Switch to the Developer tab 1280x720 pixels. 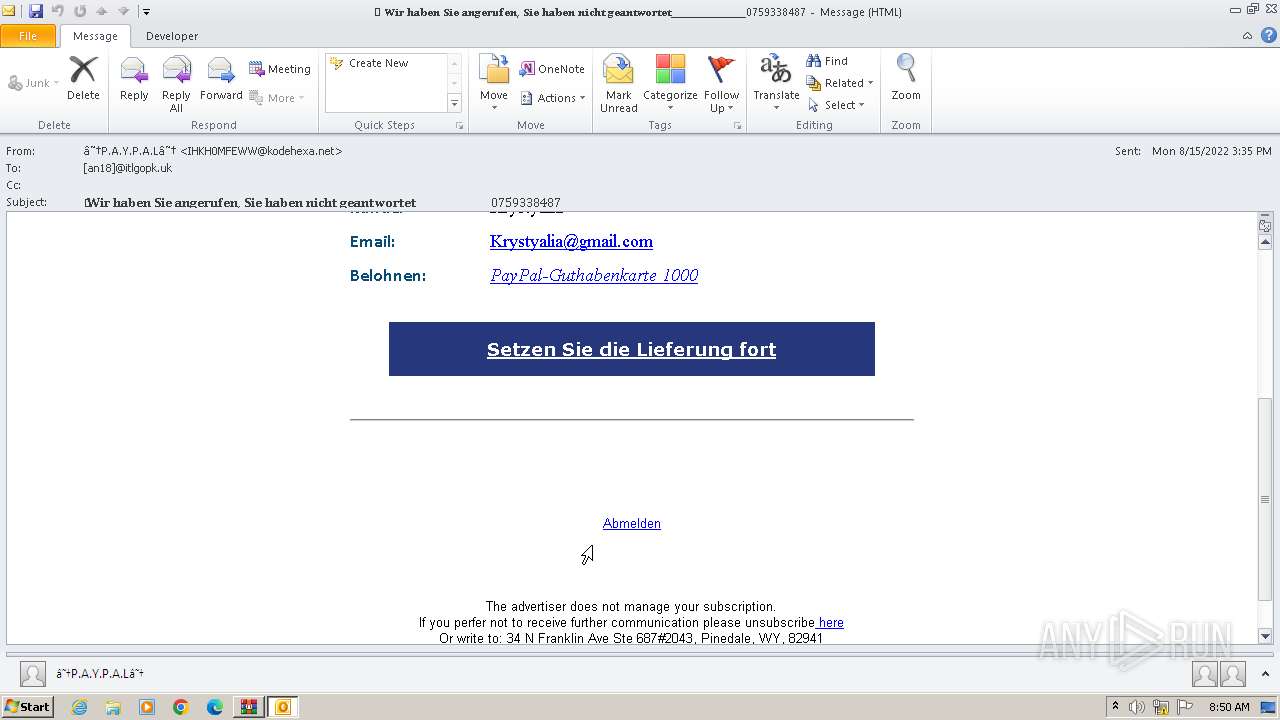coord(172,36)
